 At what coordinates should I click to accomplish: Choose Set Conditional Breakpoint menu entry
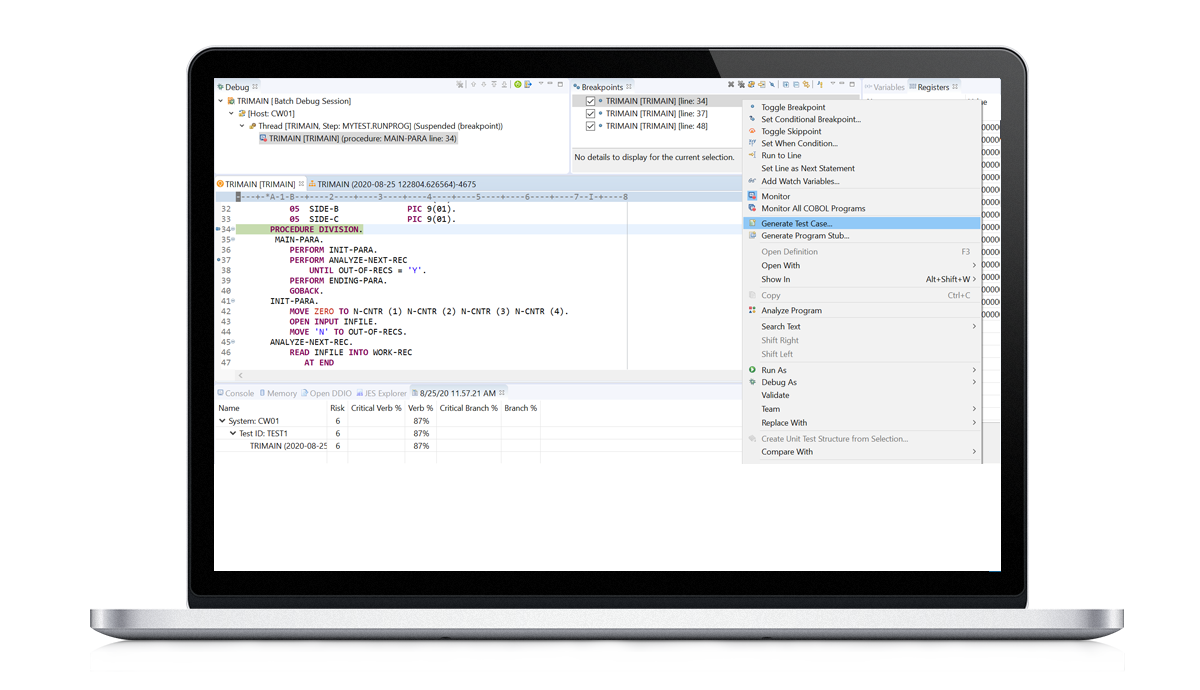810,119
